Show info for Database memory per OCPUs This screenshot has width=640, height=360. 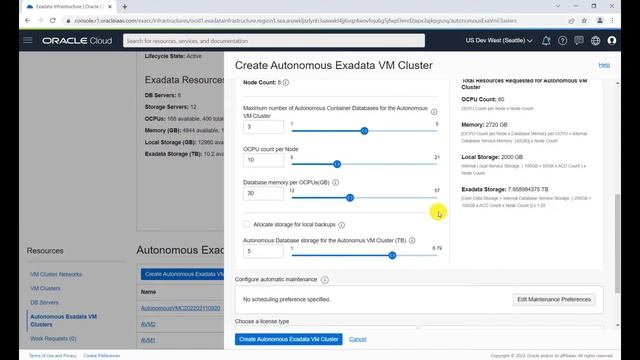336,182
